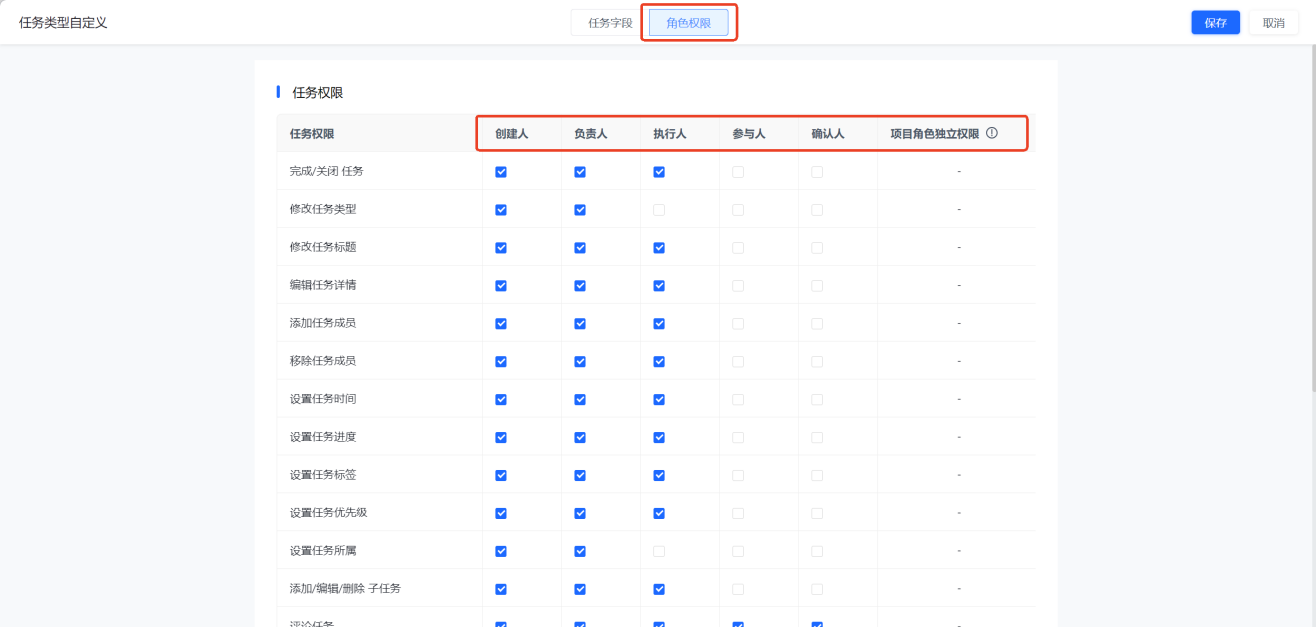
Task: Uncheck 执行人 for 设置任务标签
Action: coord(659,475)
